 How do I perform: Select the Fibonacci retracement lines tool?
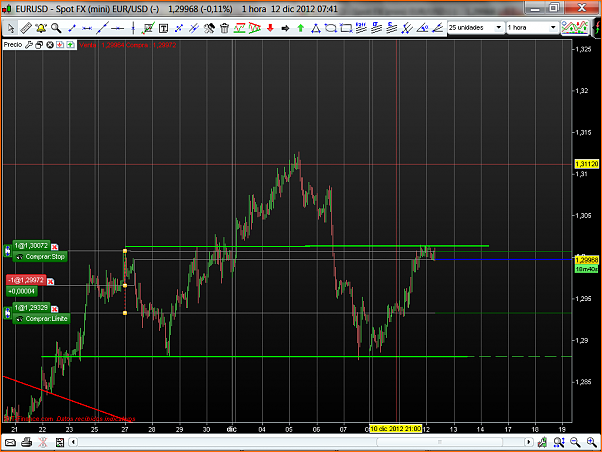361,28
